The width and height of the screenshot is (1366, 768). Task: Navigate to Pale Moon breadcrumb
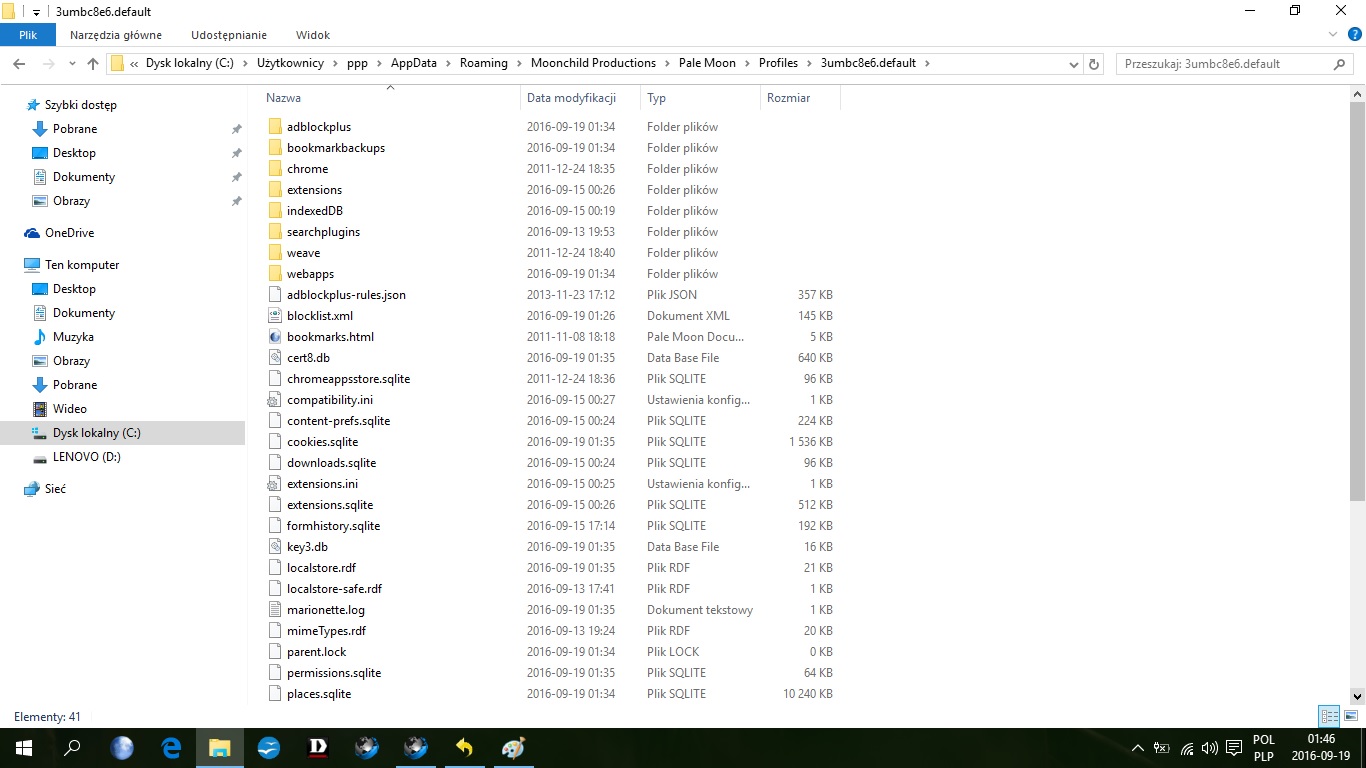[x=707, y=63]
